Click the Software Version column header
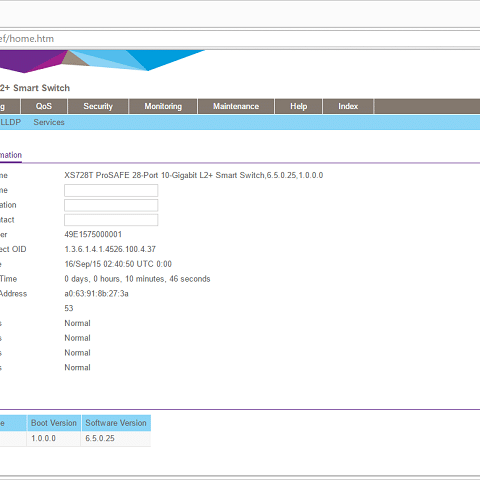This screenshot has width=480, height=480. tap(116, 423)
